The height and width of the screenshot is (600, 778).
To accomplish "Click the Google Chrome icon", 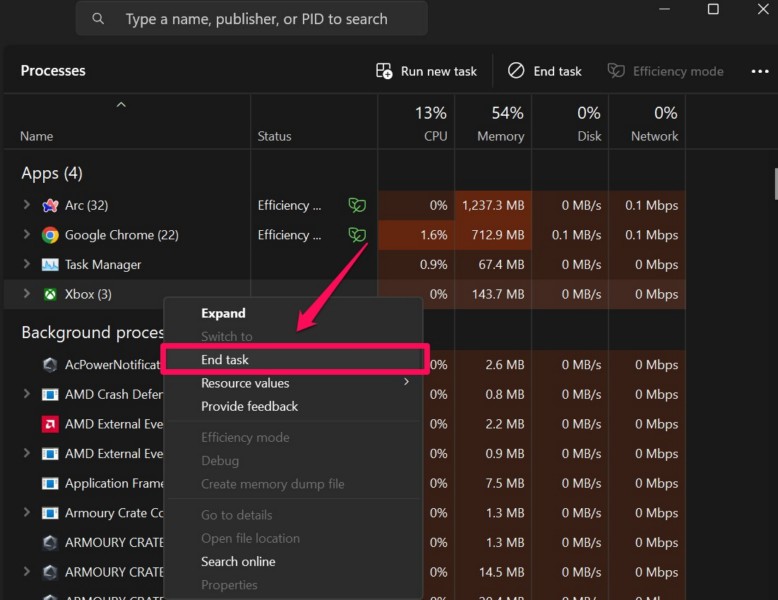I will pyautogui.click(x=50, y=236).
